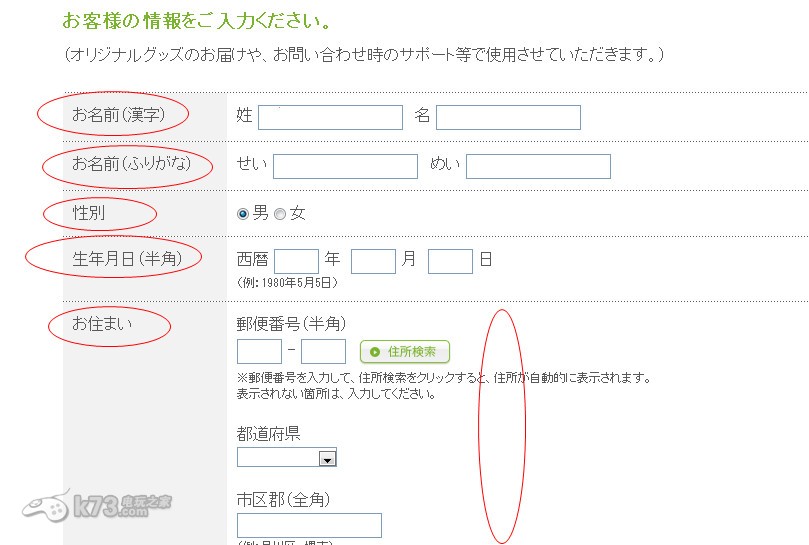Select the 男 (male) radio button
Image resolution: width=809 pixels, height=545 pixels.
(243, 214)
